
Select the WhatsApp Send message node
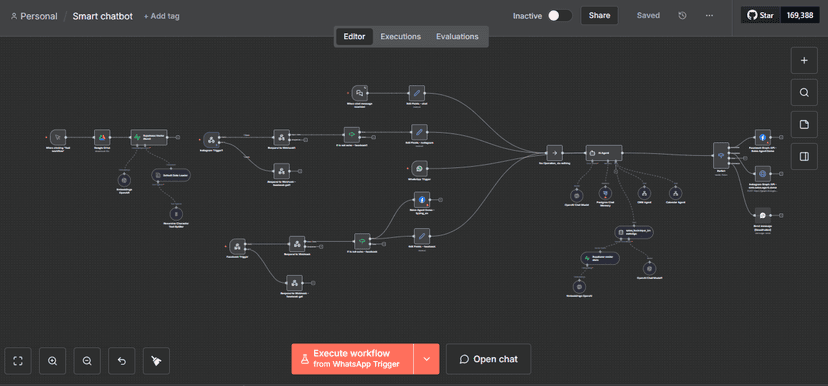pyautogui.click(x=763, y=215)
